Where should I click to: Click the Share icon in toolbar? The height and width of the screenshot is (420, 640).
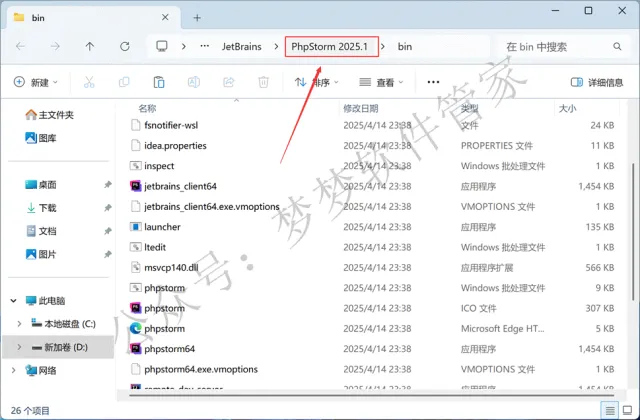(x=229, y=82)
